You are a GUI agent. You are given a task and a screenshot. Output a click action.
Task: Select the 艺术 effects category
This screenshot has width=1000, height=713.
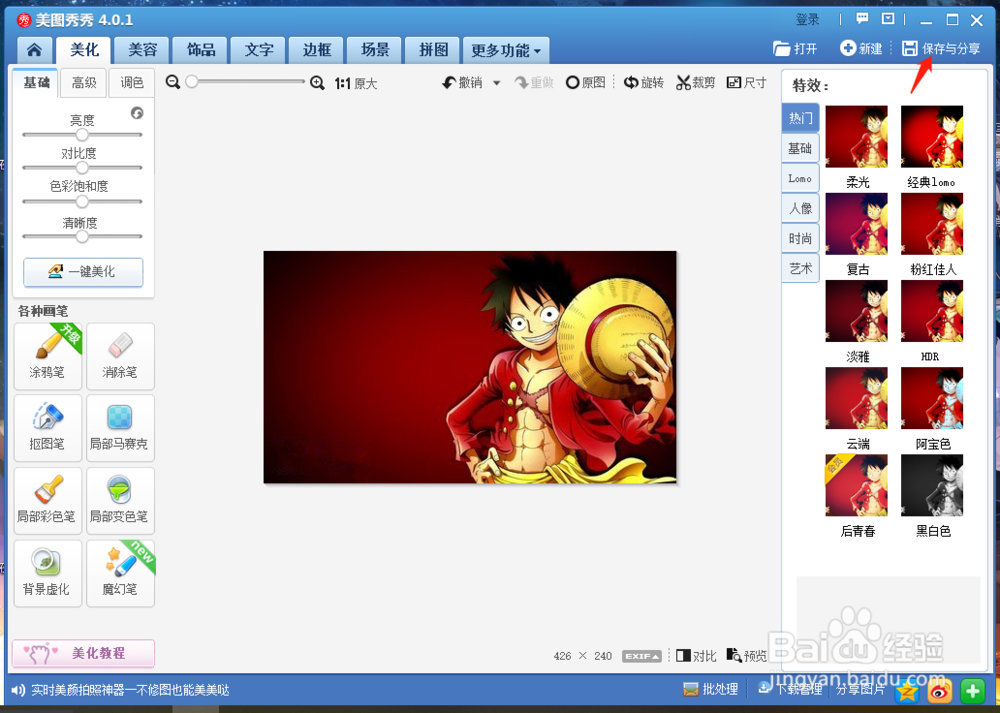[x=800, y=268]
